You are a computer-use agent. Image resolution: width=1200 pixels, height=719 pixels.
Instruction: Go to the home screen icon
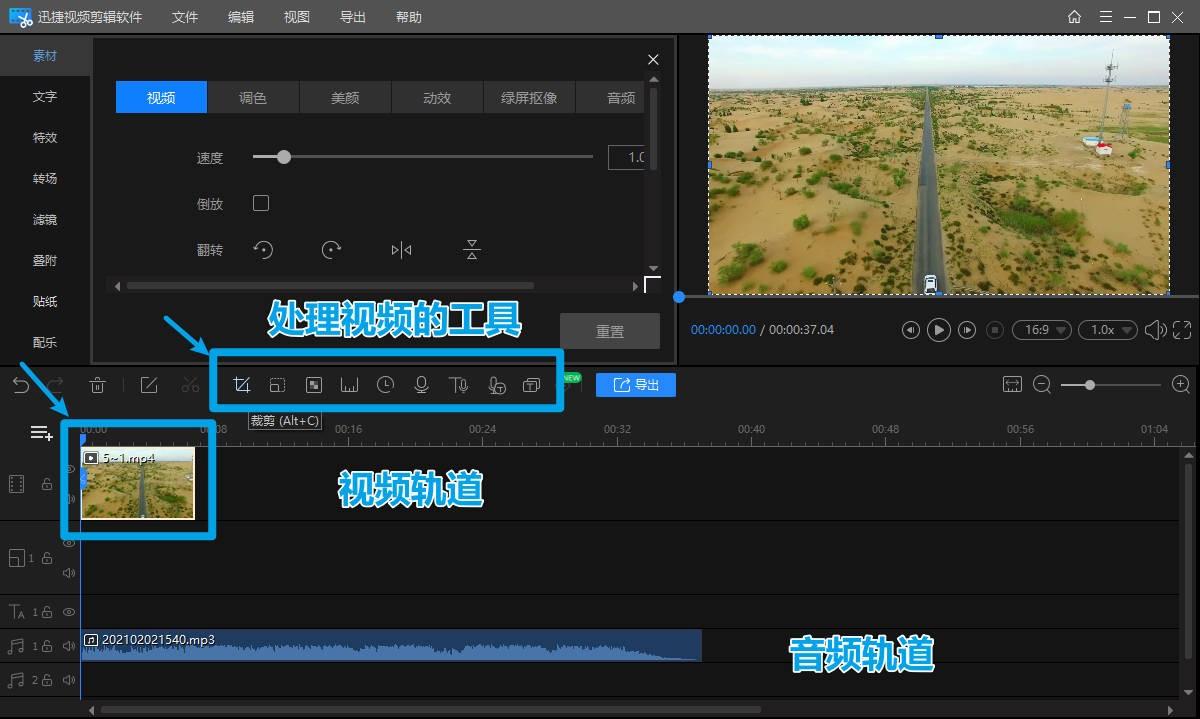[1075, 17]
